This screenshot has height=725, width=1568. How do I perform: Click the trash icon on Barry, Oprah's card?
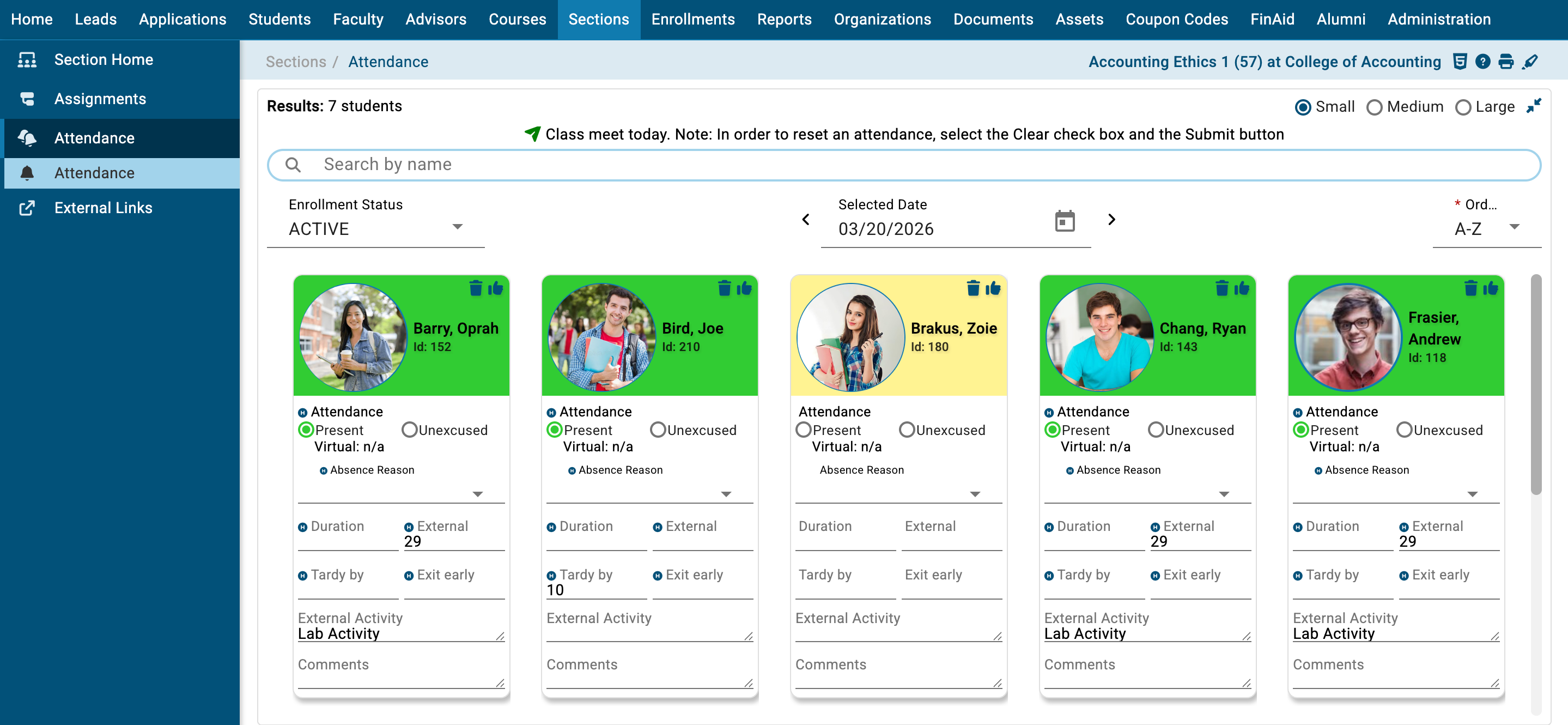click(x=476, y=288)
